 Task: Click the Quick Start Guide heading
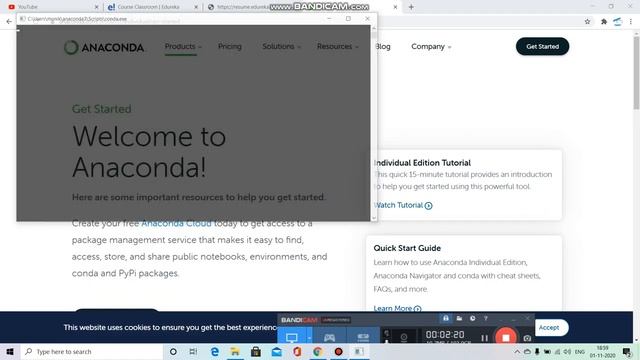407,248
